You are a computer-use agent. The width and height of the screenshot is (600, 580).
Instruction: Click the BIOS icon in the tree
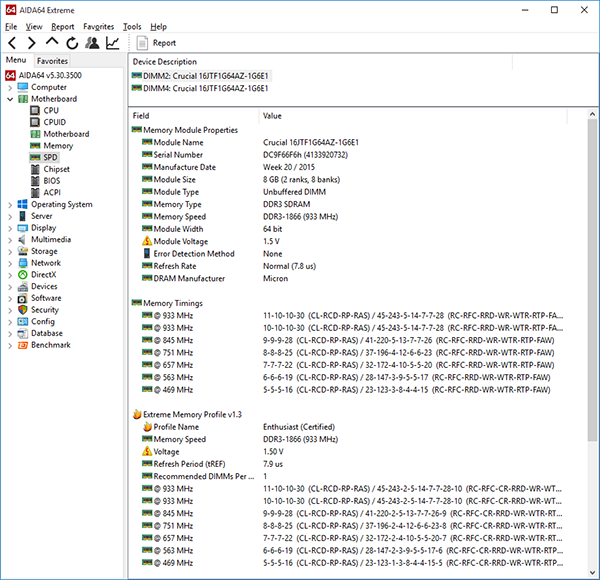35,181
